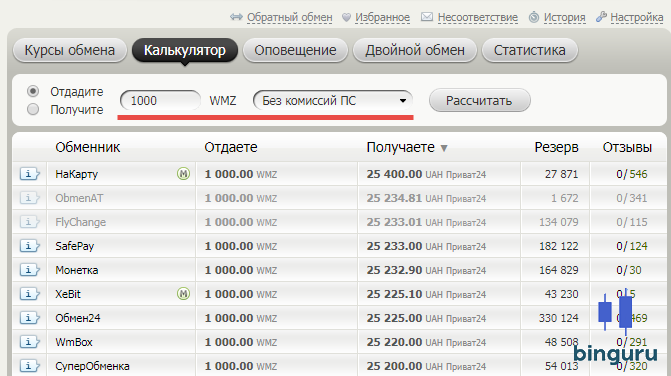Open reviews 0/341 for ObmenAT

[632, 198]
